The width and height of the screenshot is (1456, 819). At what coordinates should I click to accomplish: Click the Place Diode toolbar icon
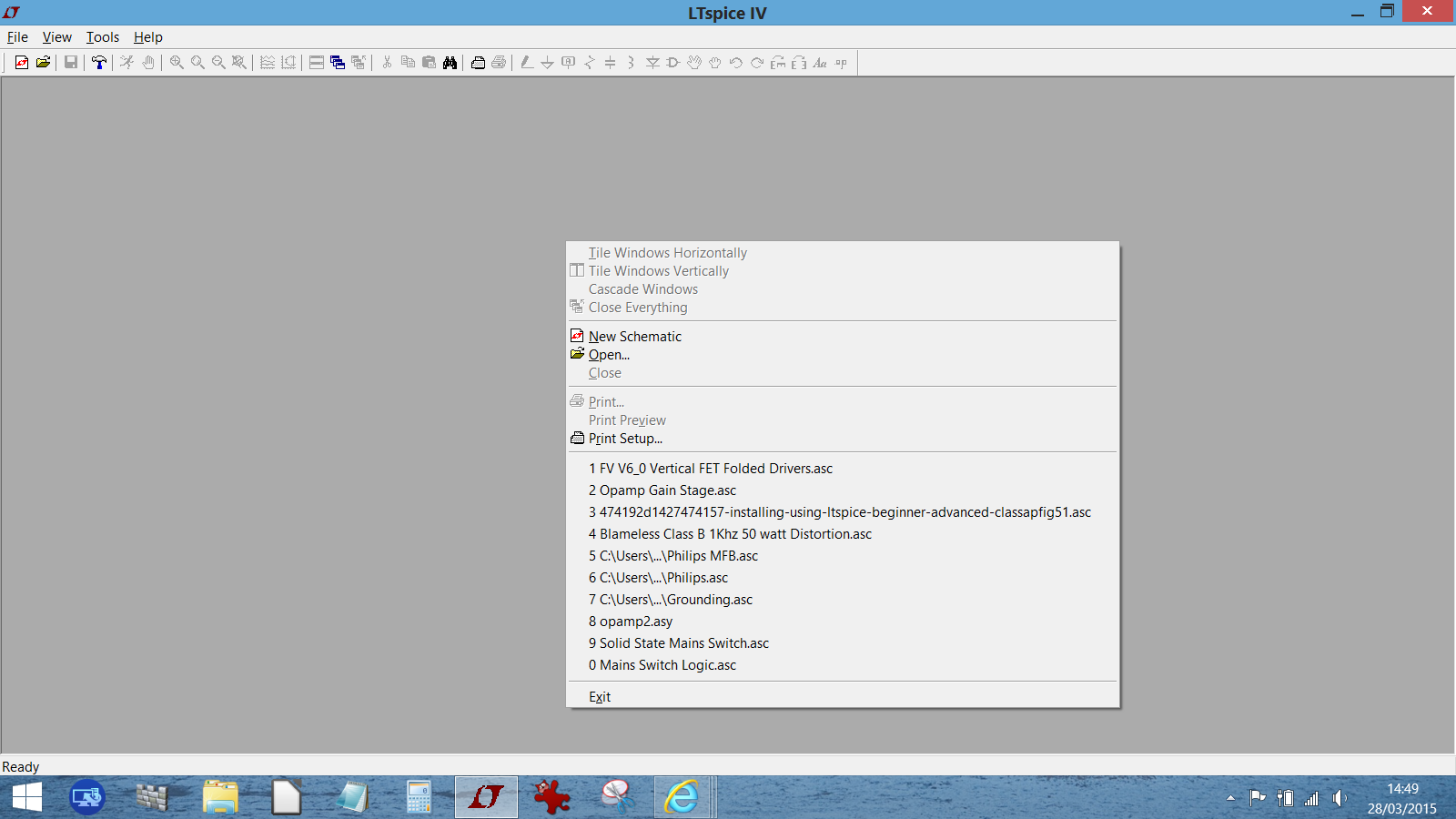(x=652, y=63)
